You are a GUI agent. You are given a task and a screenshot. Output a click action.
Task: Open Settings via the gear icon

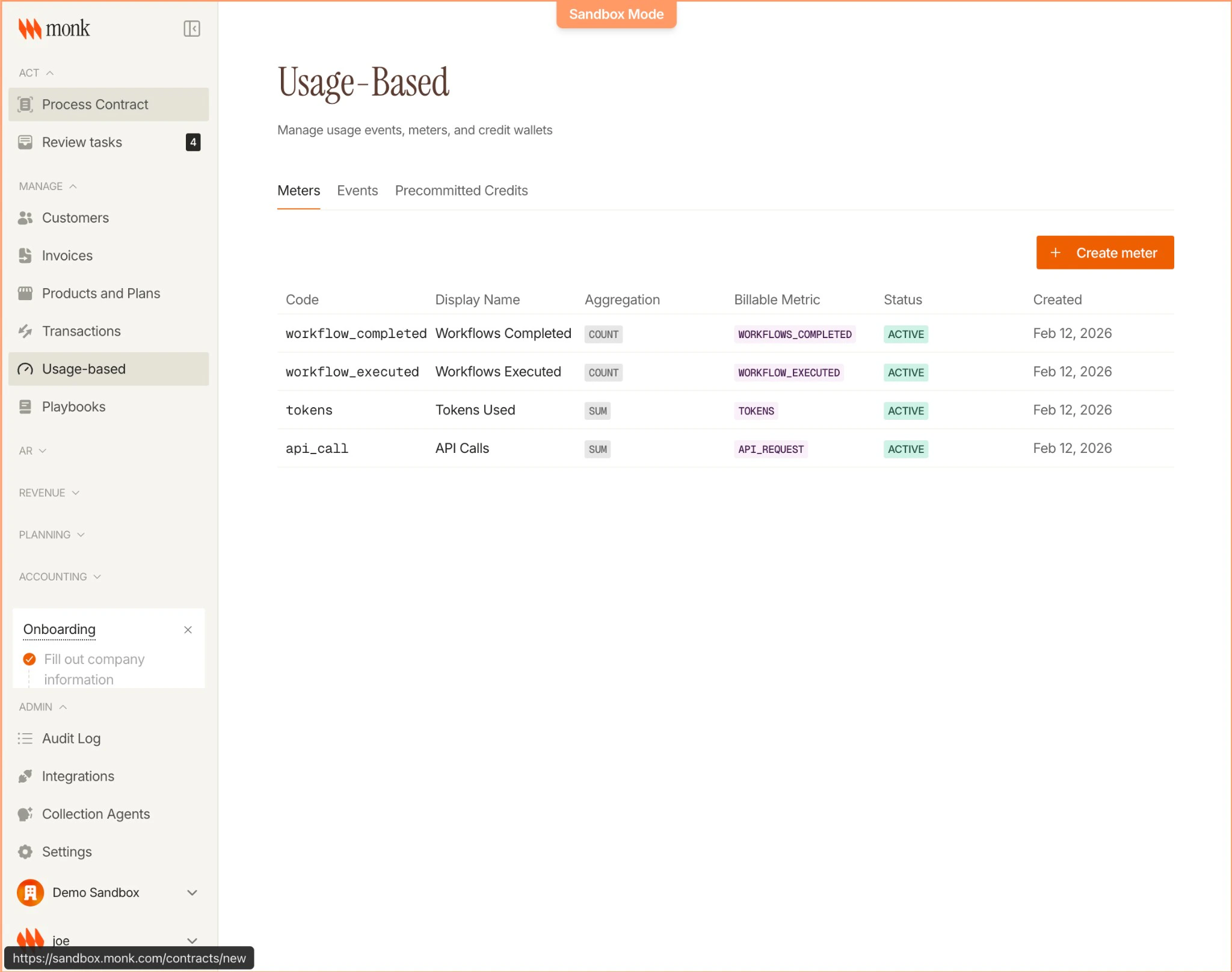click(x=25, y=852)
